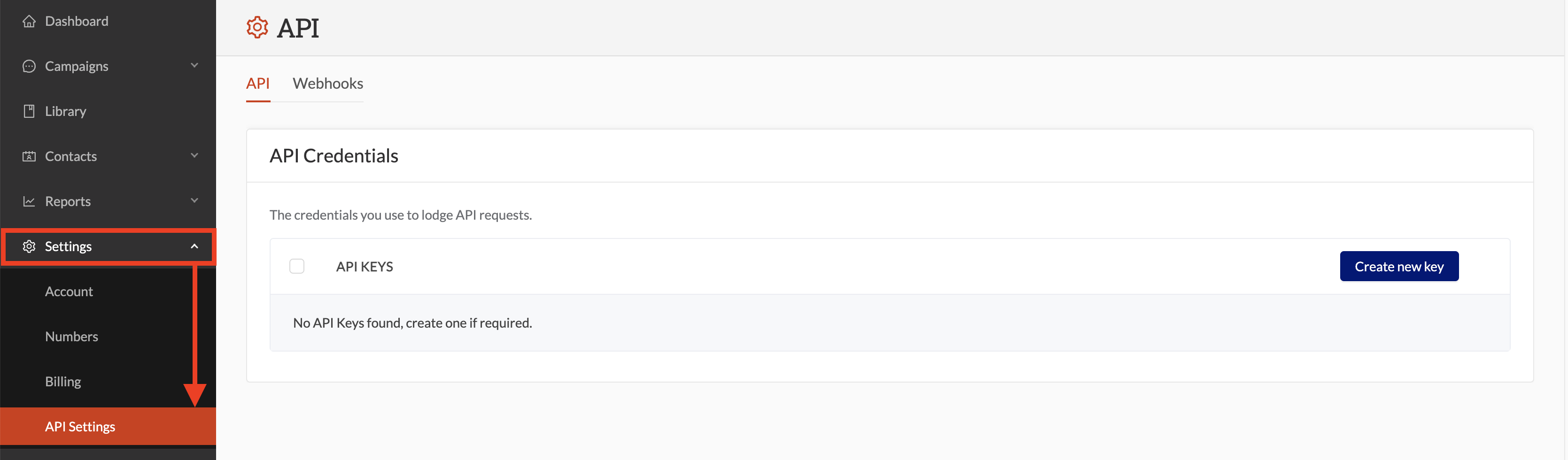
Task: Open the Billing settings page
Action: (62, 382)
